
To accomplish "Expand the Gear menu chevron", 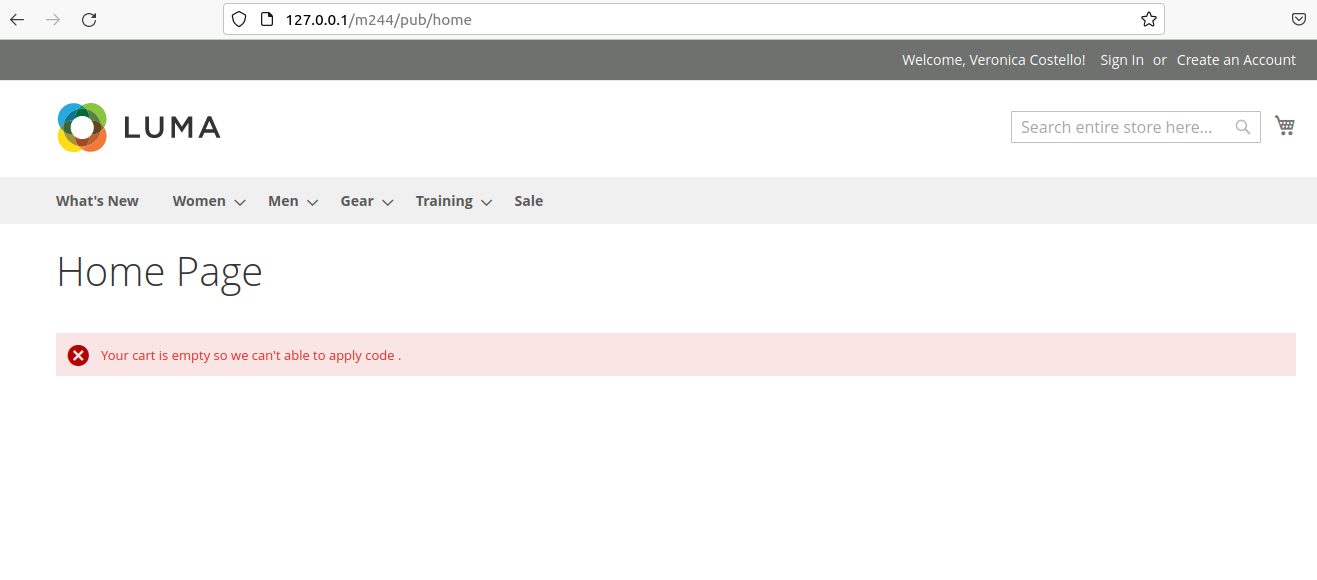I will (387, 202).
